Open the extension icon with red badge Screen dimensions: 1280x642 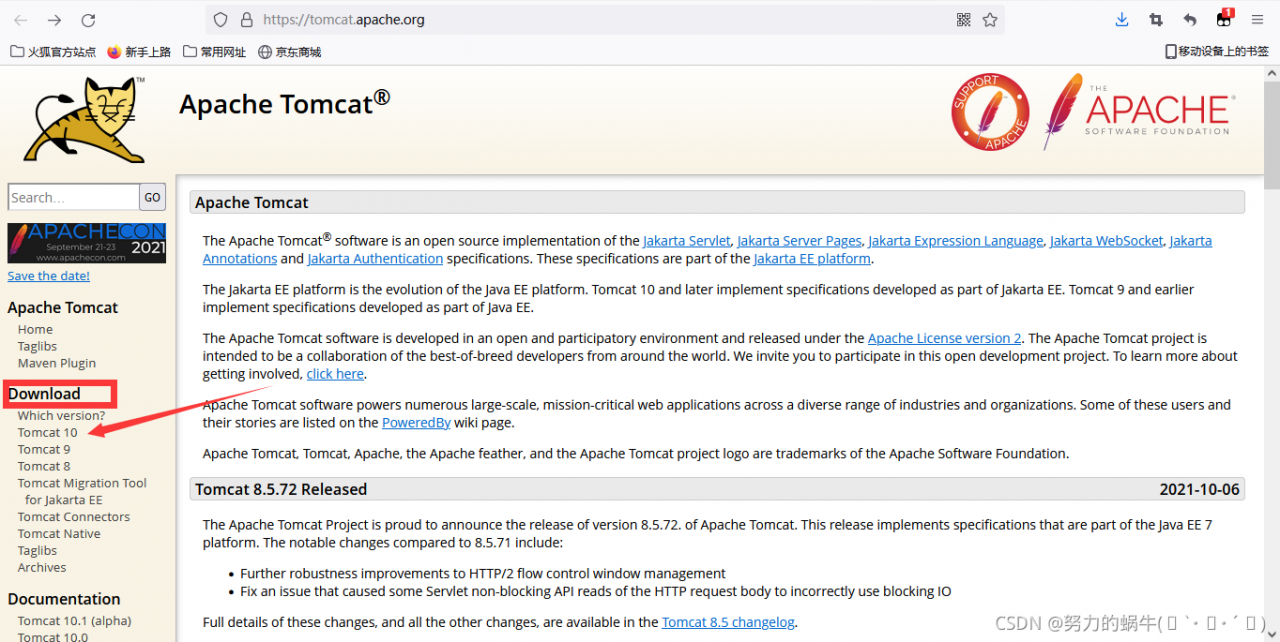tap(1224, 19)
